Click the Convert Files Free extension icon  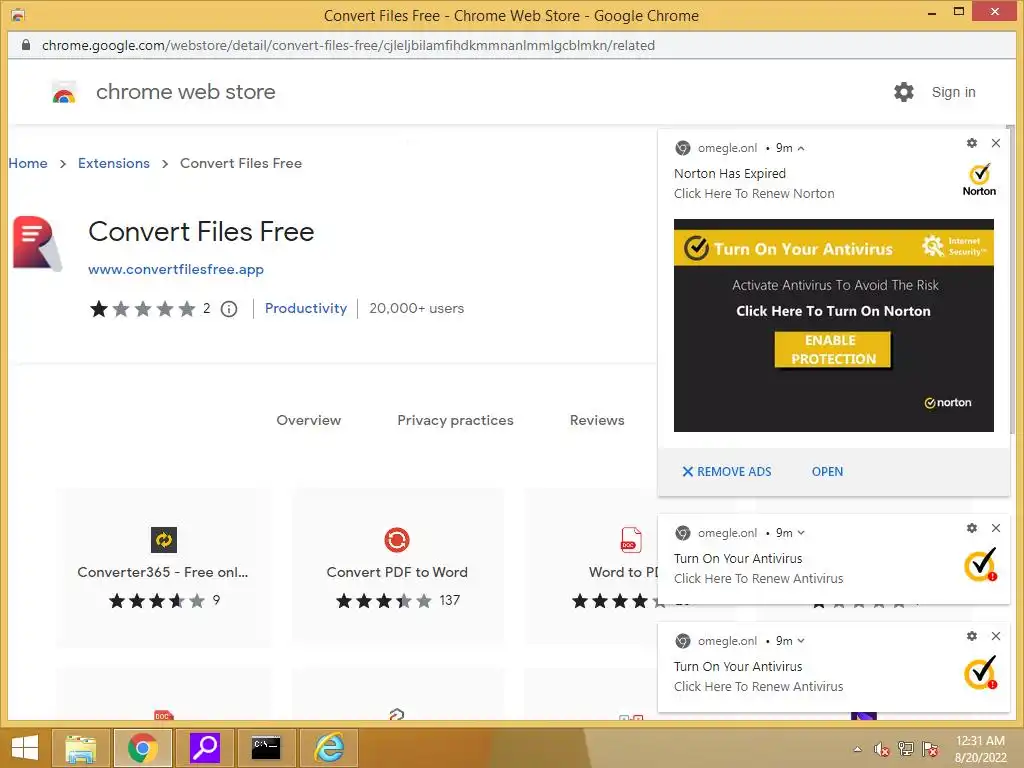click(x=37, y=243)
